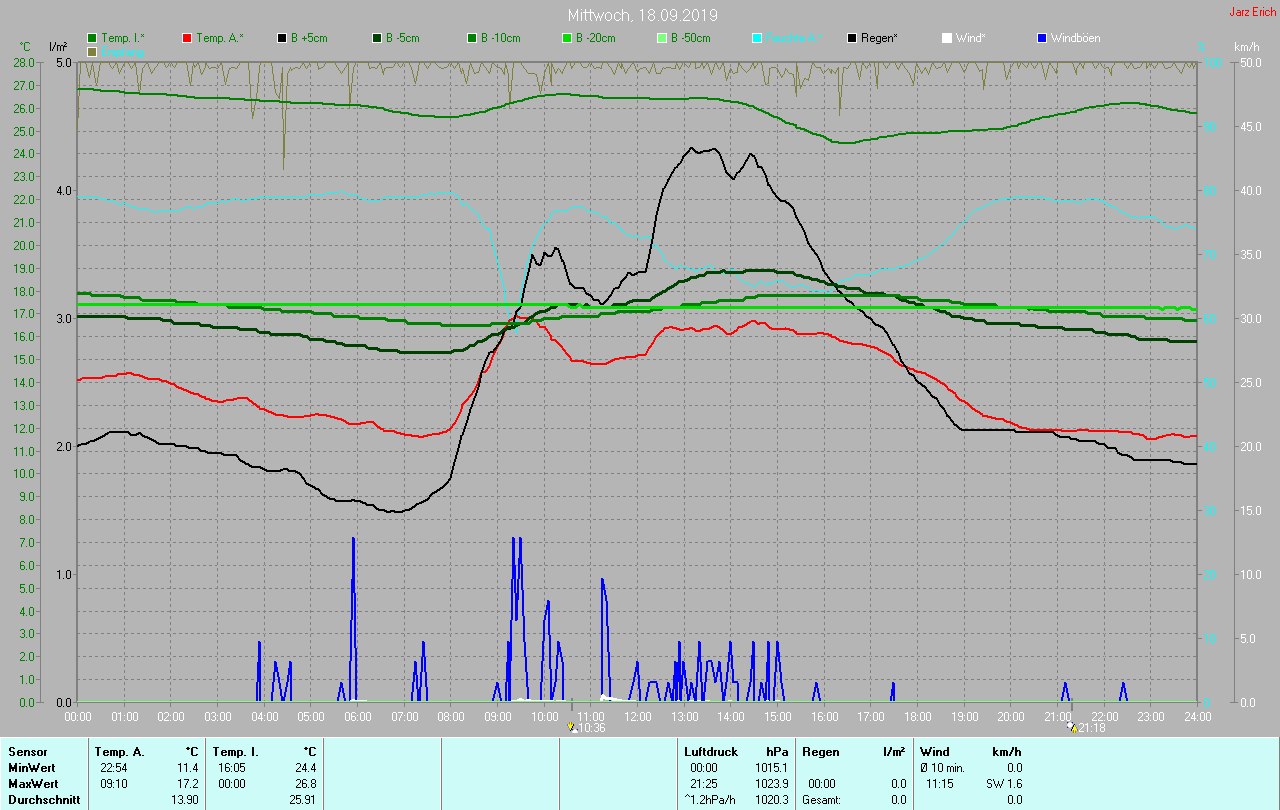Toggle the B -10cm legend entry
1280x810 pixels.
tap(471, 38)
